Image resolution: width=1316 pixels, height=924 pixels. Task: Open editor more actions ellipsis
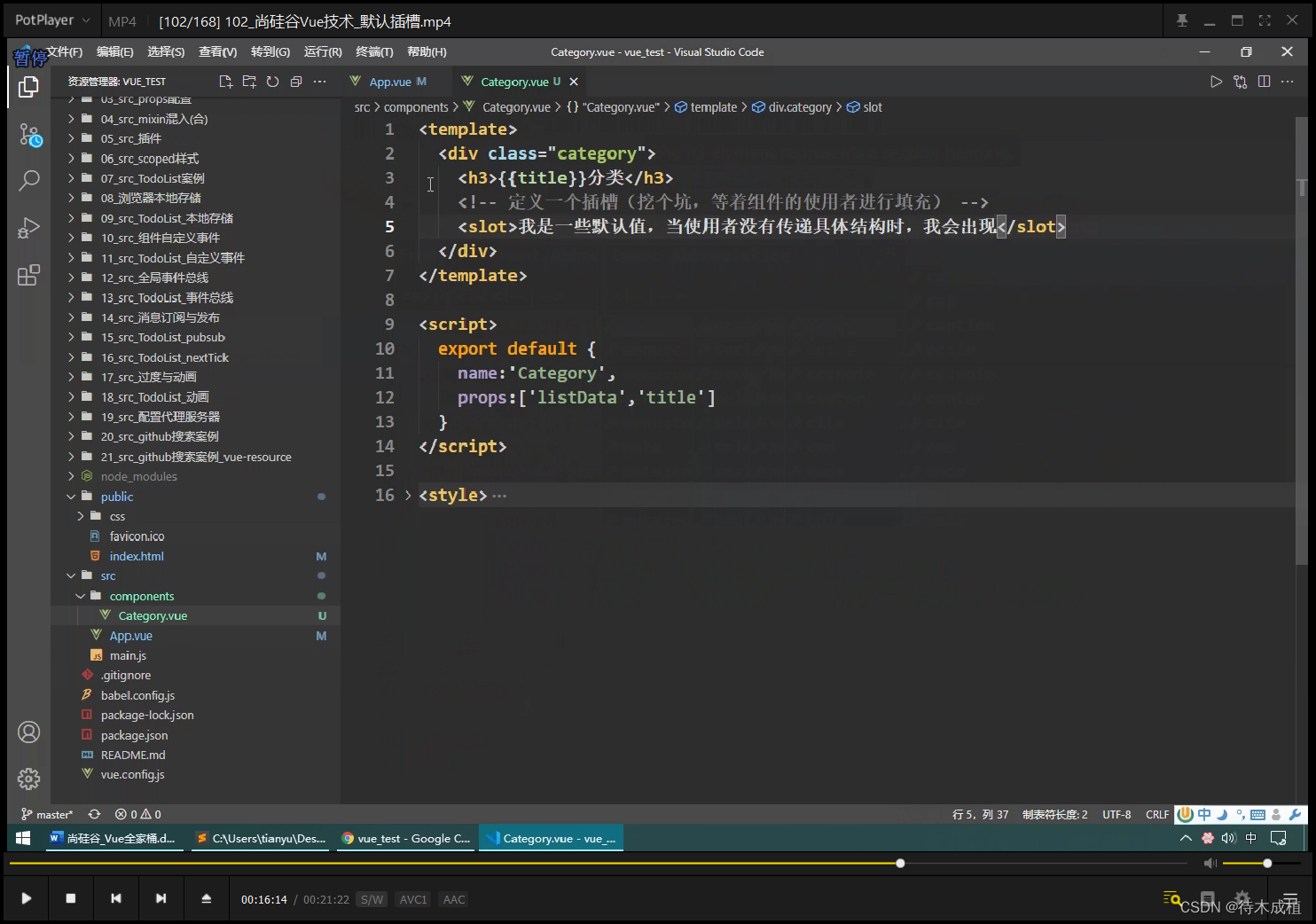click(x=1288, y=82)
